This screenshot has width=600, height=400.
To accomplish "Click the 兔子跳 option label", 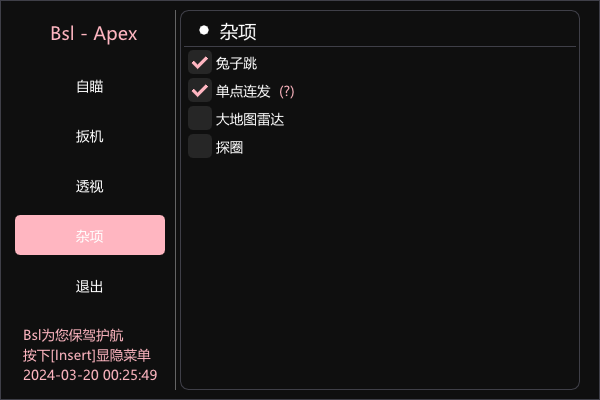I will pyautogui.click(x=236, y=63).
